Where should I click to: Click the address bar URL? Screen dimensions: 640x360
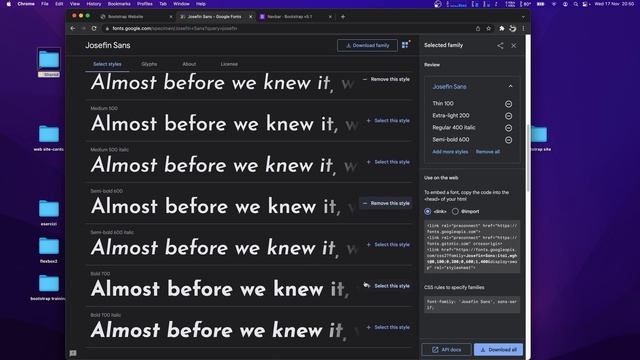175,29
